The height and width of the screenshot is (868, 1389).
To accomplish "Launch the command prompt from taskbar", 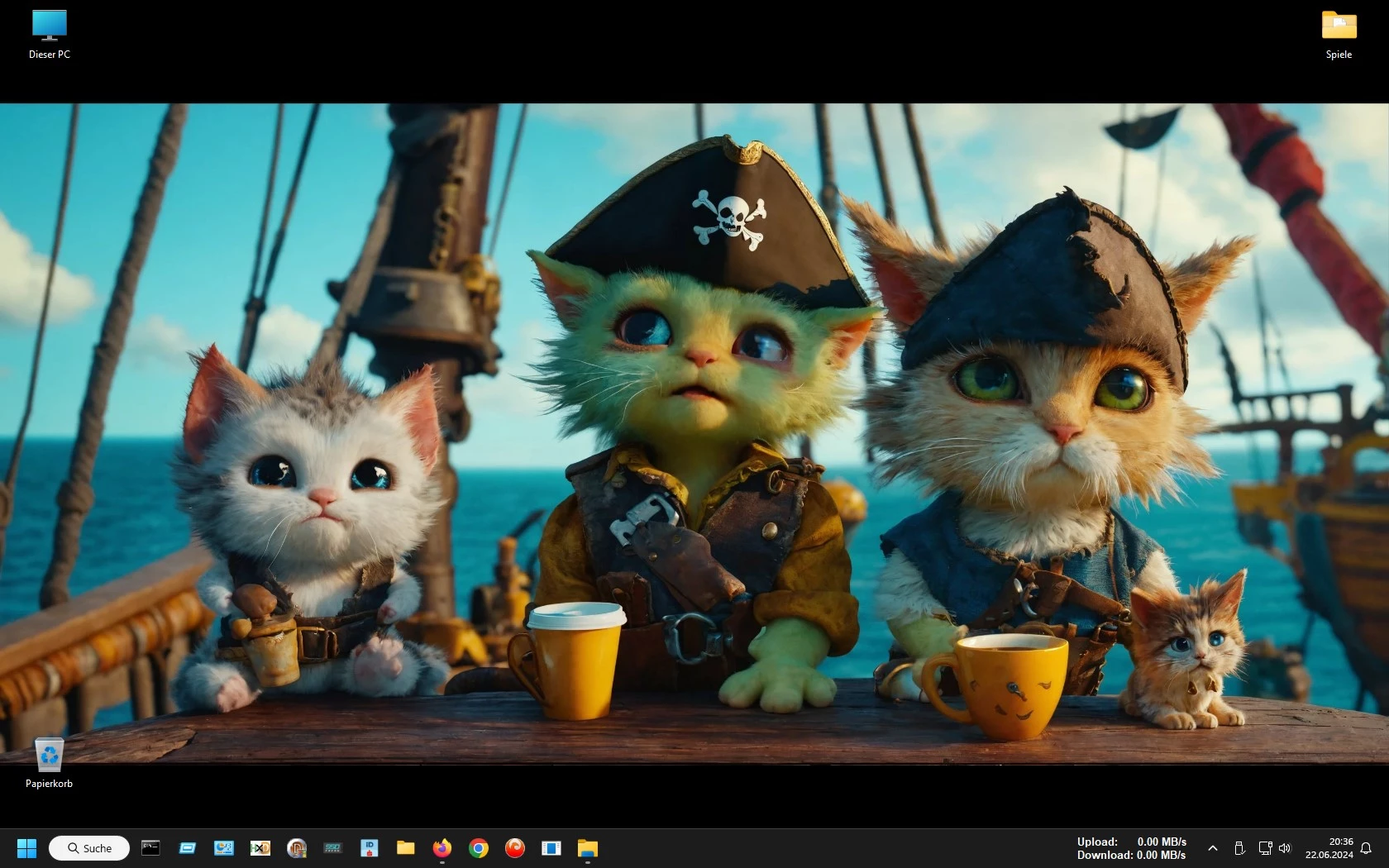I will pos(150,847).
